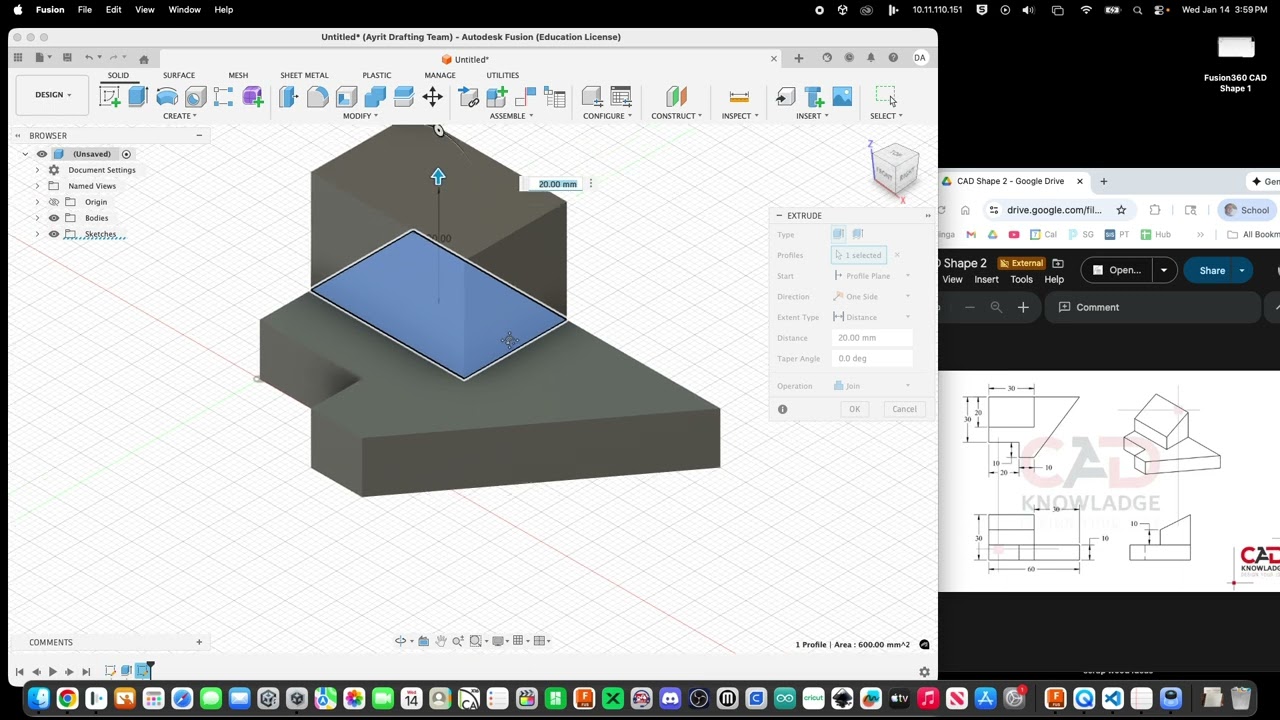Toggle visibility of the Unsaved root component
1280x720 pixels.
pyautogui.click(x=42, y=154)
